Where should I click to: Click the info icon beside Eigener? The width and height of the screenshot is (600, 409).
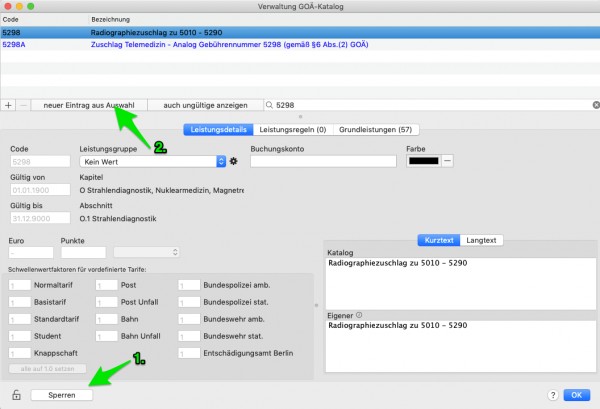[359, 315]
